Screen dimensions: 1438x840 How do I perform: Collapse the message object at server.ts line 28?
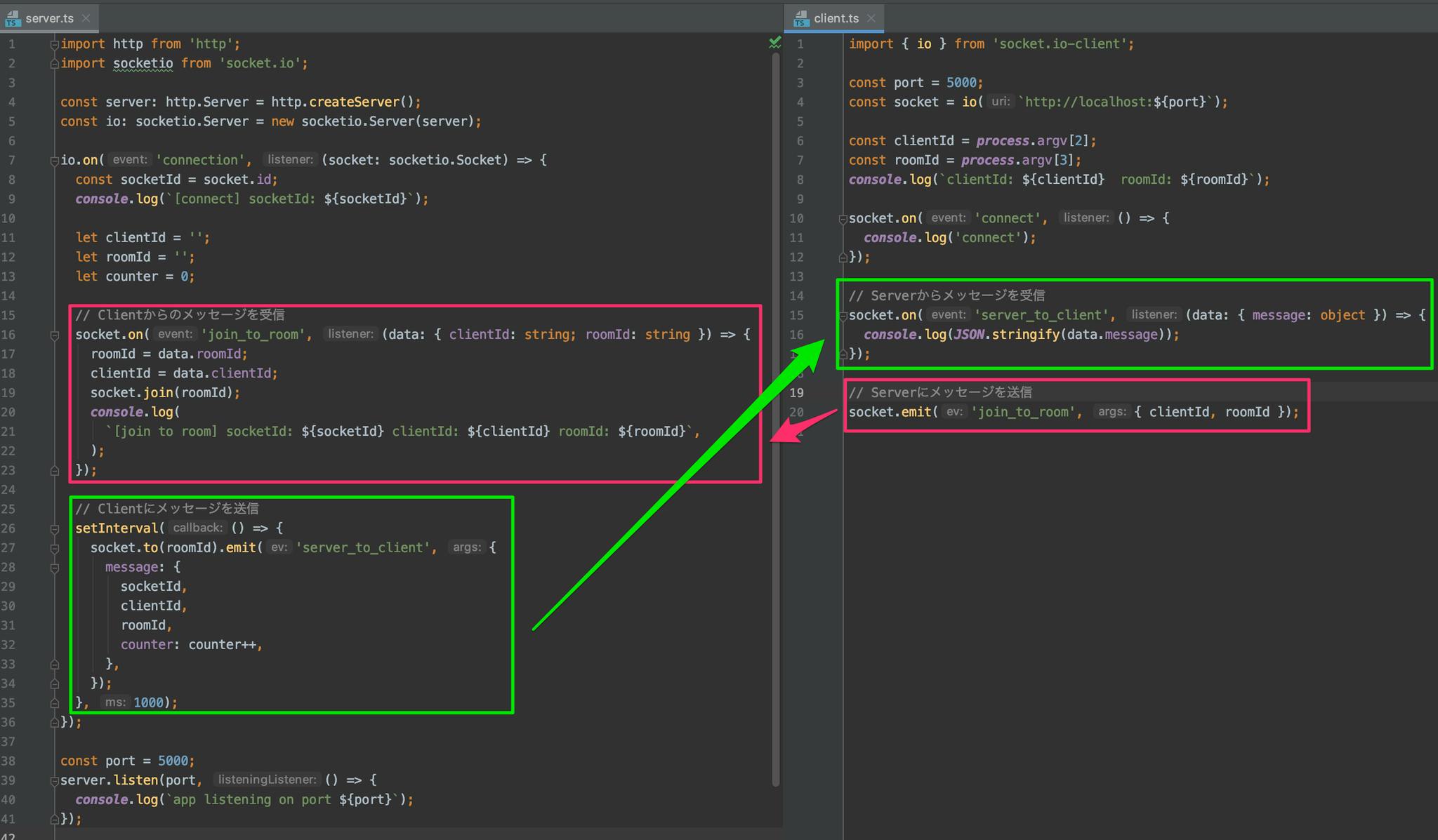54,568
